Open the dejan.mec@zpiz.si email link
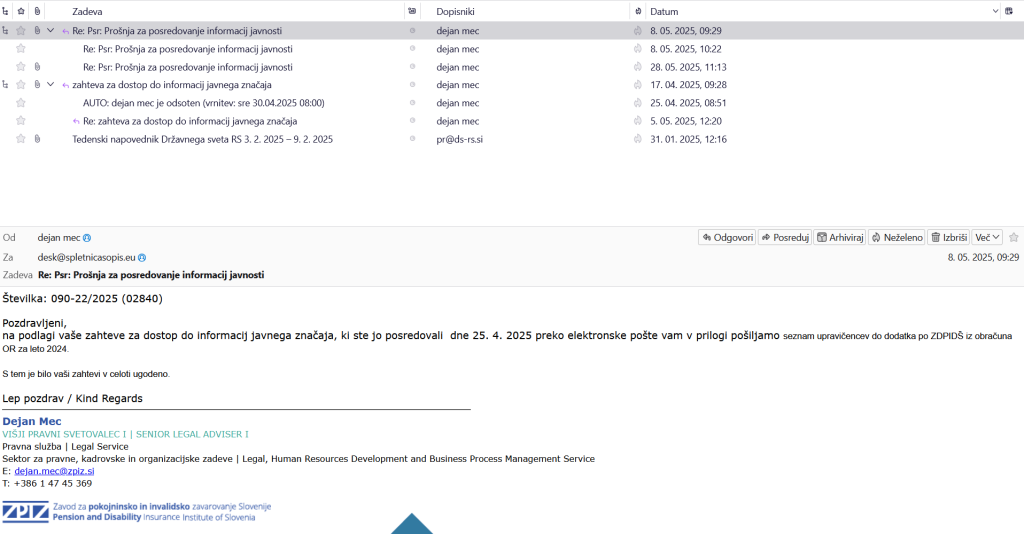The width and height of the screenshot is (1024, 534). pyautogui.click(x=54, y=470)
